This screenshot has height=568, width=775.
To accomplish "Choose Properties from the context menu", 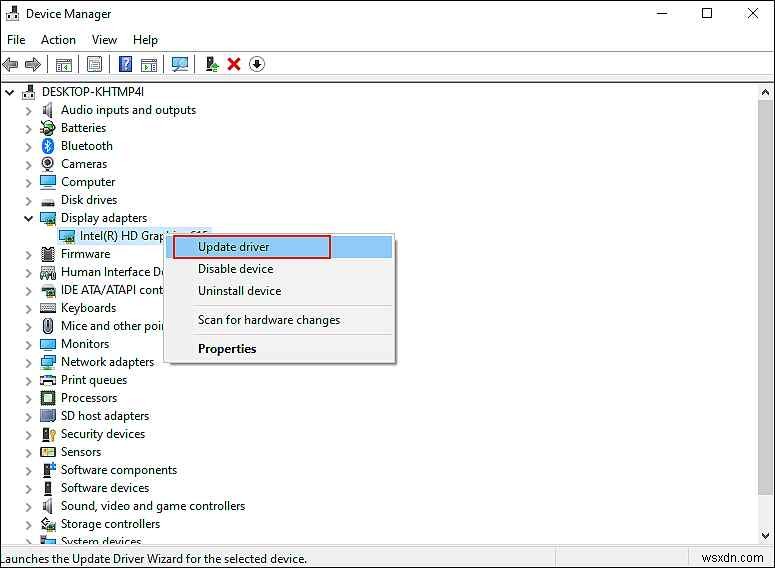I will [279, 349].
